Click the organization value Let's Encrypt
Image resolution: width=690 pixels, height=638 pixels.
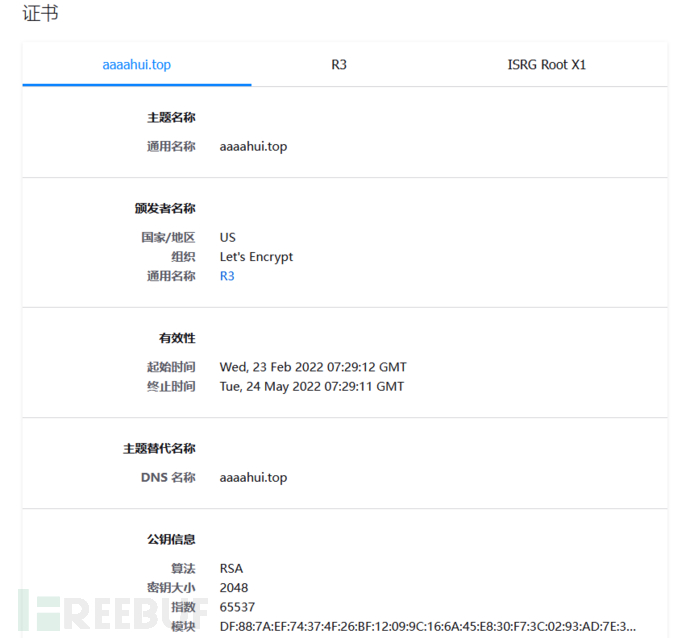(256, 257)
